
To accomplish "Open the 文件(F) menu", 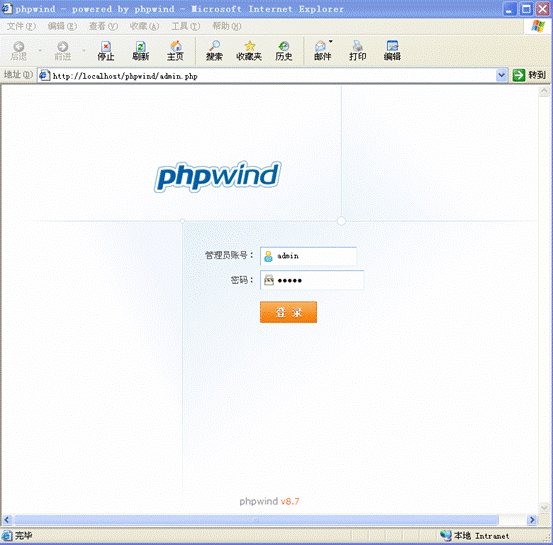I will [x=21, y=26].
